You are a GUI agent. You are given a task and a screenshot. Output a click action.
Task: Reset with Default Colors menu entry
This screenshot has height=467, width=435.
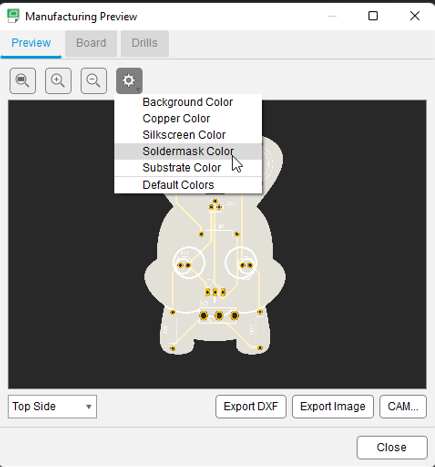point(188,185)
